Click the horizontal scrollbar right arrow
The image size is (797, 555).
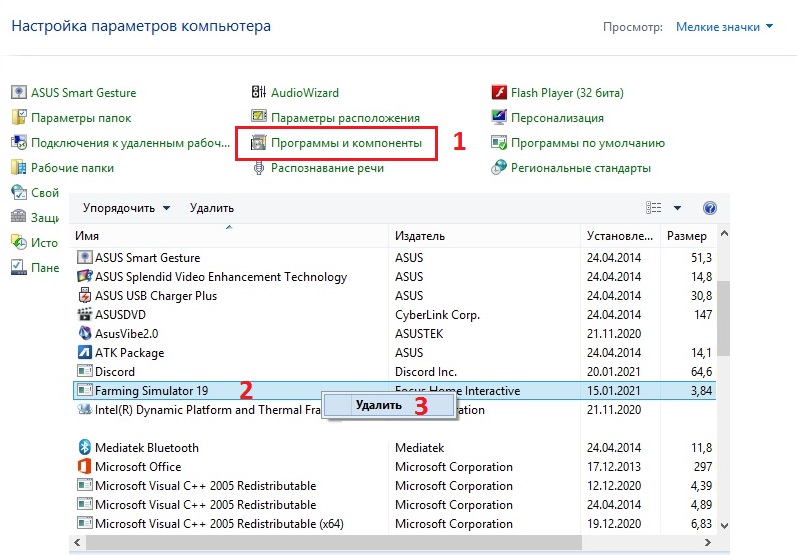707,542
